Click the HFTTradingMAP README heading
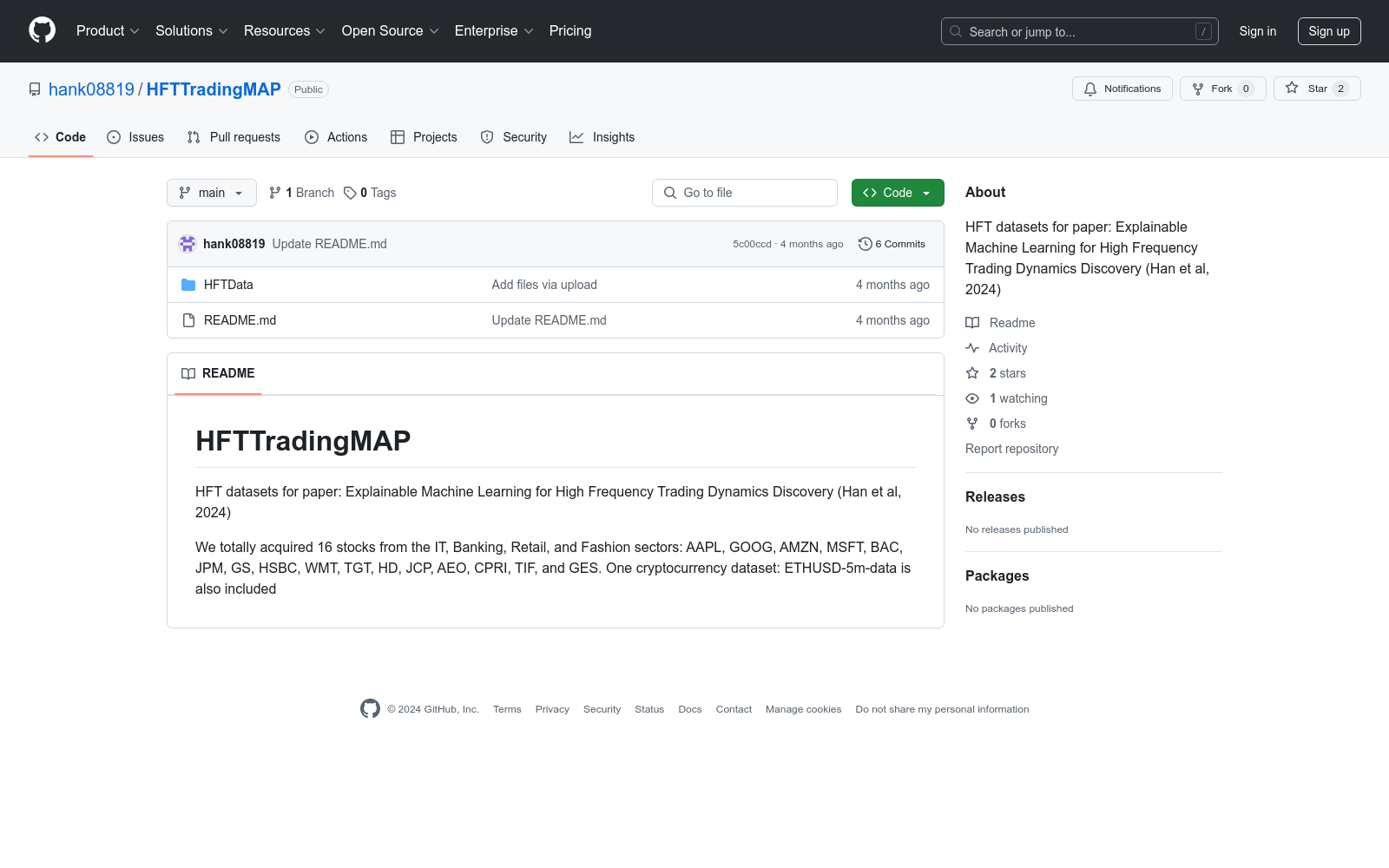Viewport: 1389px width, 868px height. click(x=303, y=441)
